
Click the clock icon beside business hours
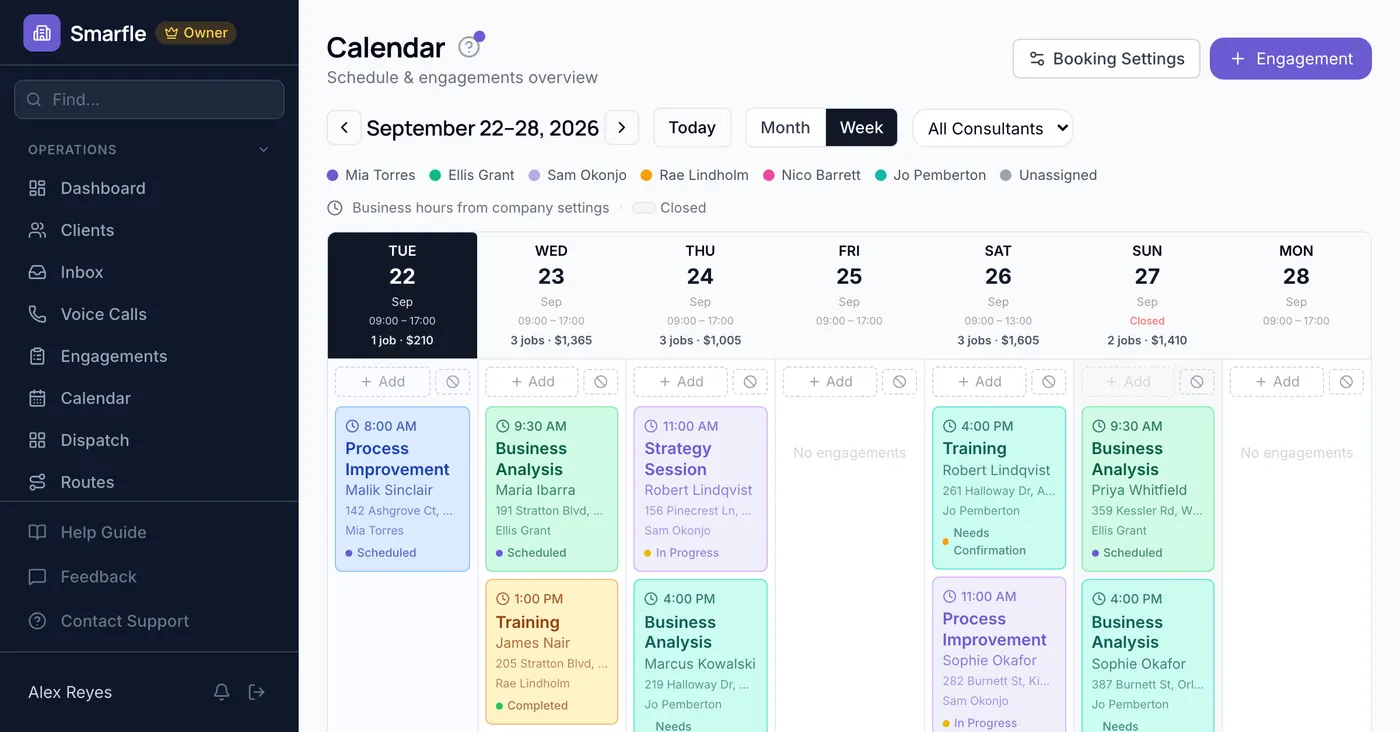tap(335, 208)
